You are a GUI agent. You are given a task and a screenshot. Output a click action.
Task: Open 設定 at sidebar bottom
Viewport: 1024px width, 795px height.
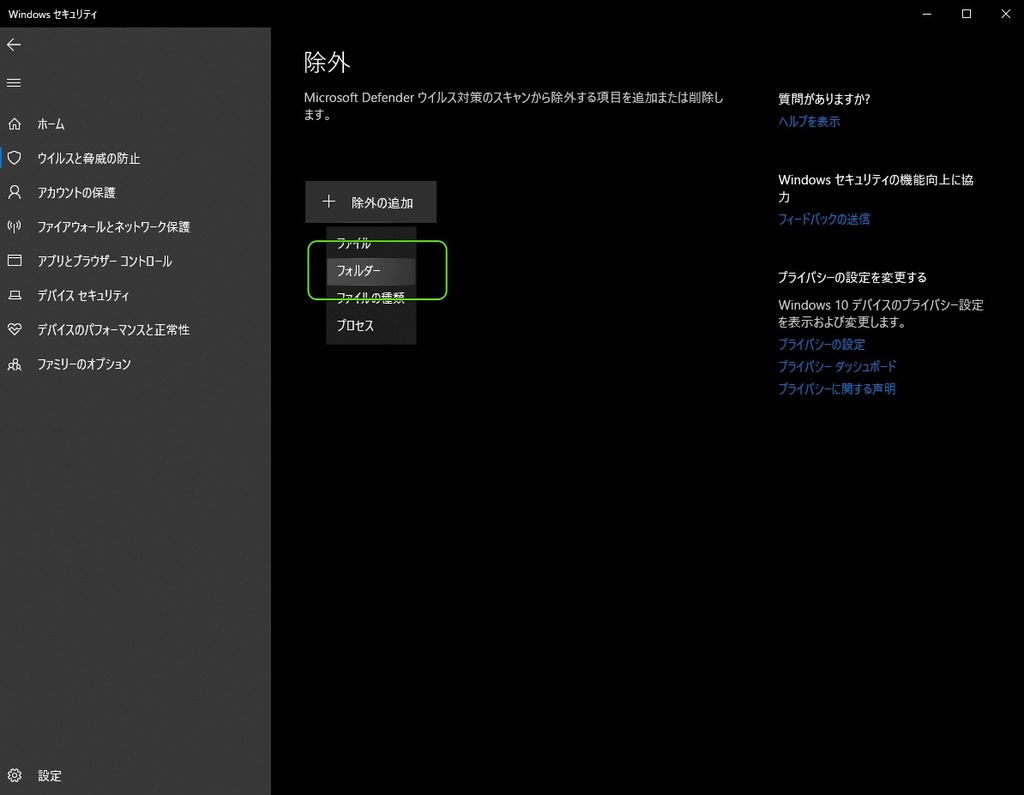135,775
